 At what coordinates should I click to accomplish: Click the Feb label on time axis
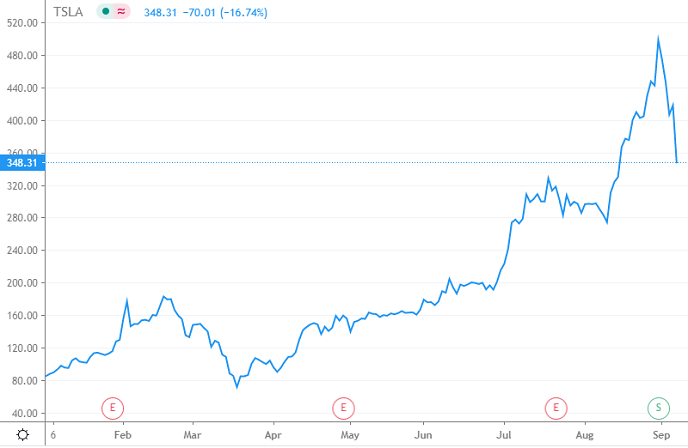click(x=122, y=435)
